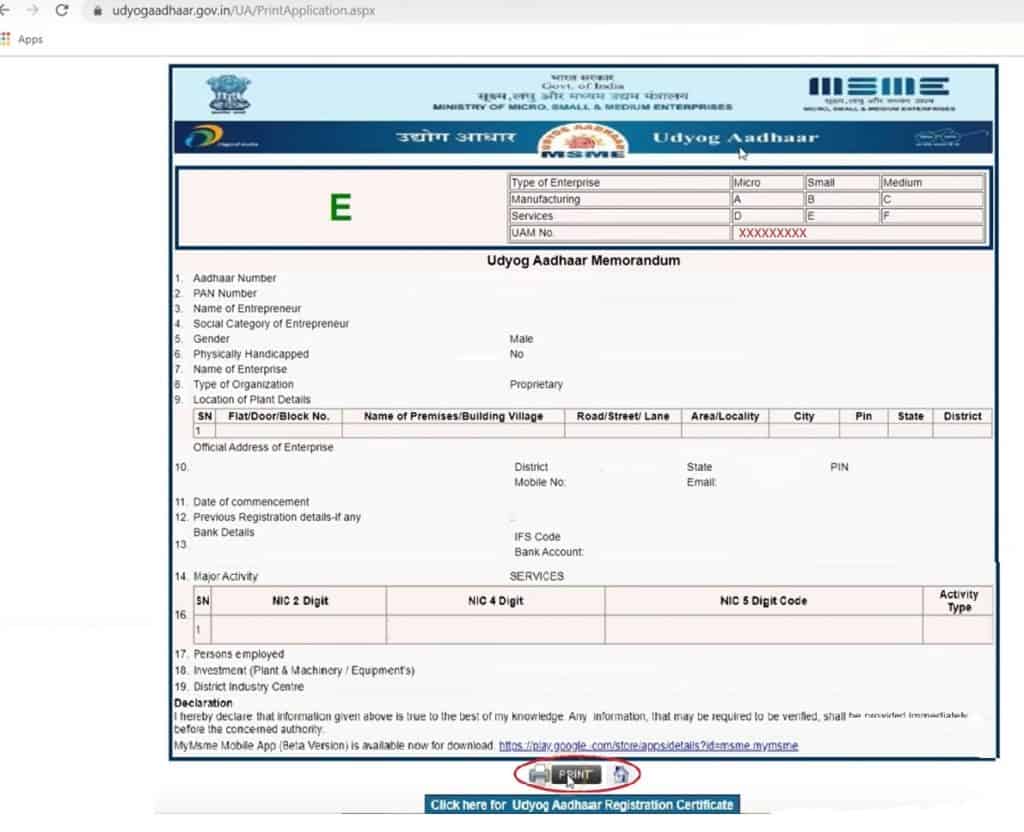Open the Apps shortcut in the bookmarks bar

[x=22, y=39]
